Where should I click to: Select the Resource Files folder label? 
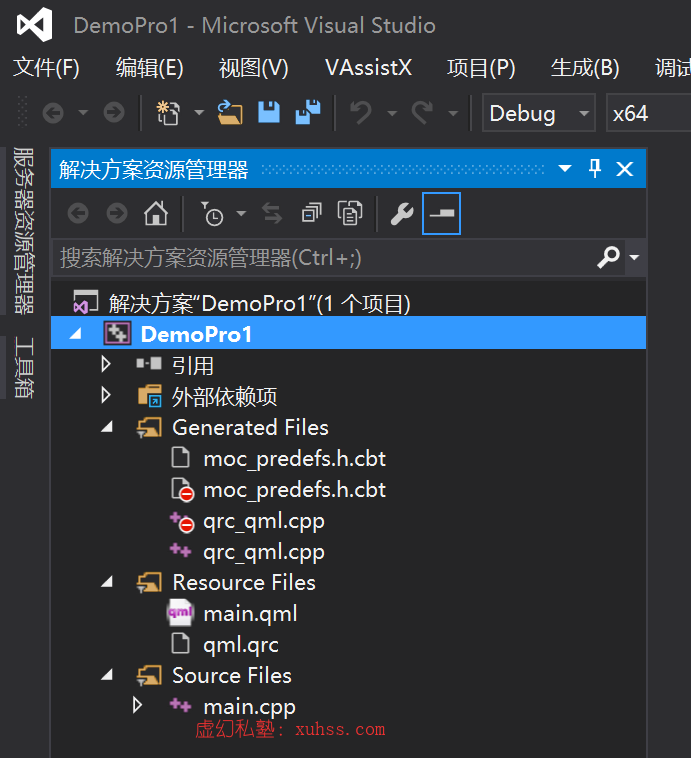[x=244, y=583]
